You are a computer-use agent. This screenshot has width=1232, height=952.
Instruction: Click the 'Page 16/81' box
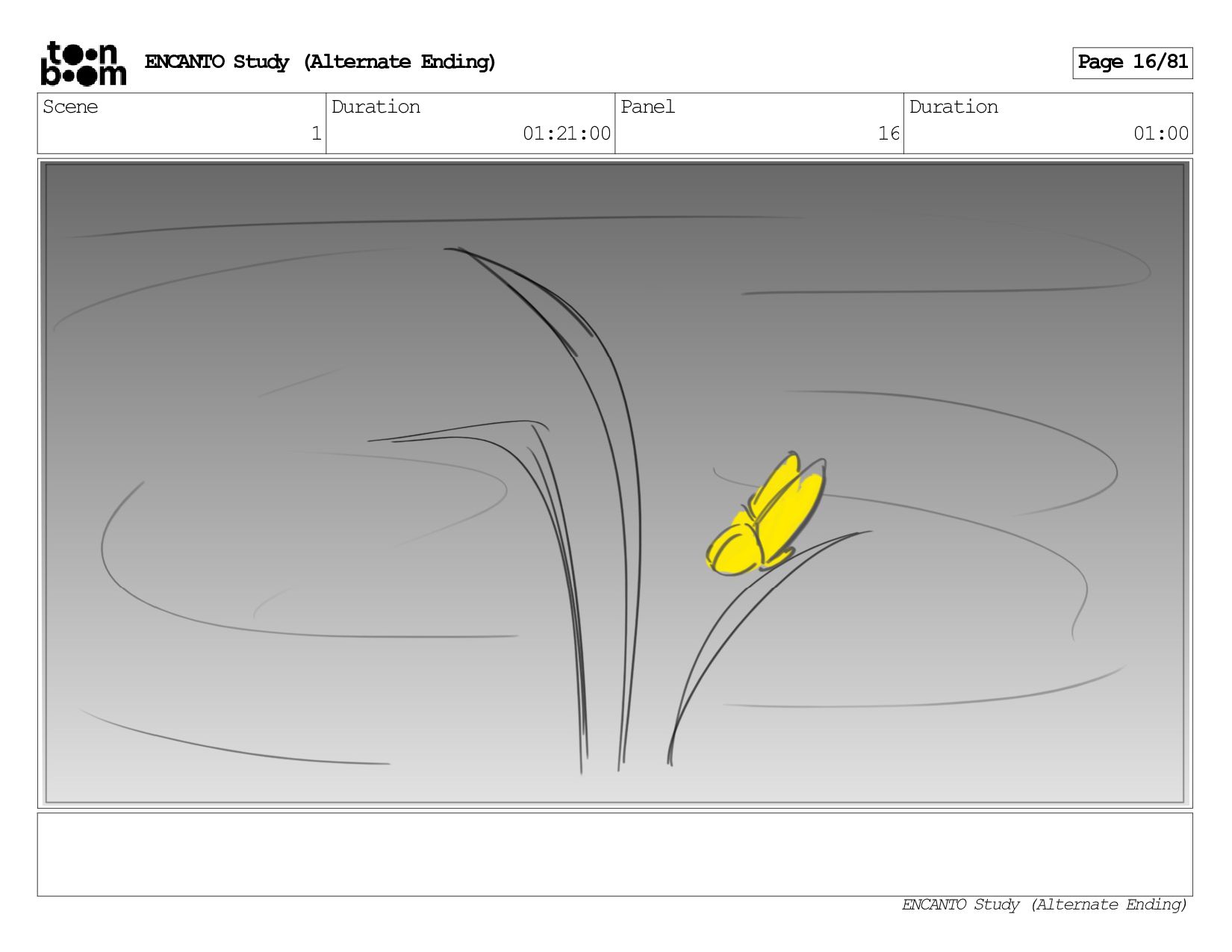click(1132, 63)
